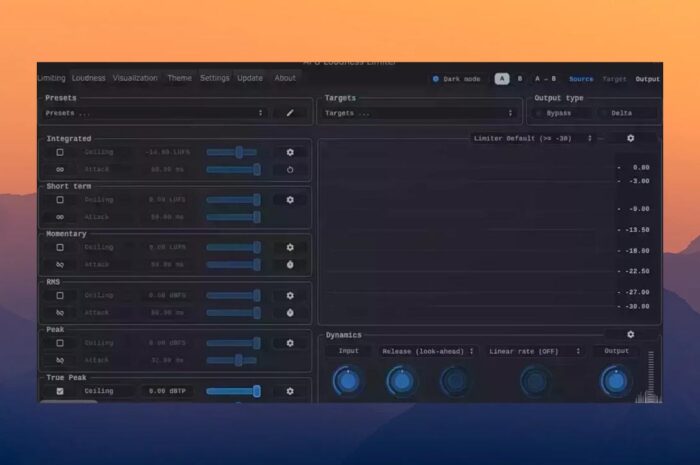
Task: Select the A state button
Action: coord(502,79)
